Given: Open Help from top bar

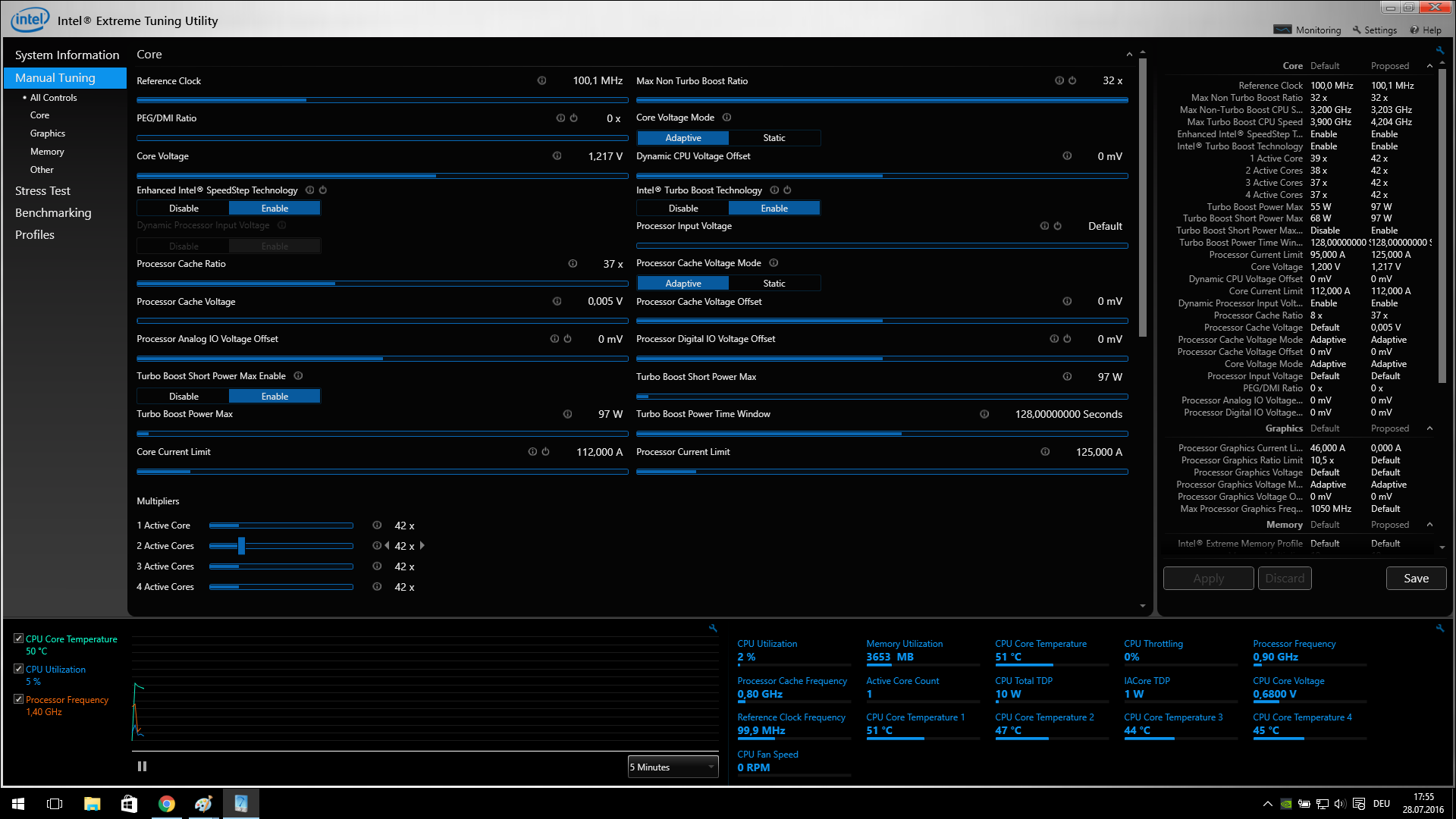Looking at the screenshot, I should pos(1426,30).
